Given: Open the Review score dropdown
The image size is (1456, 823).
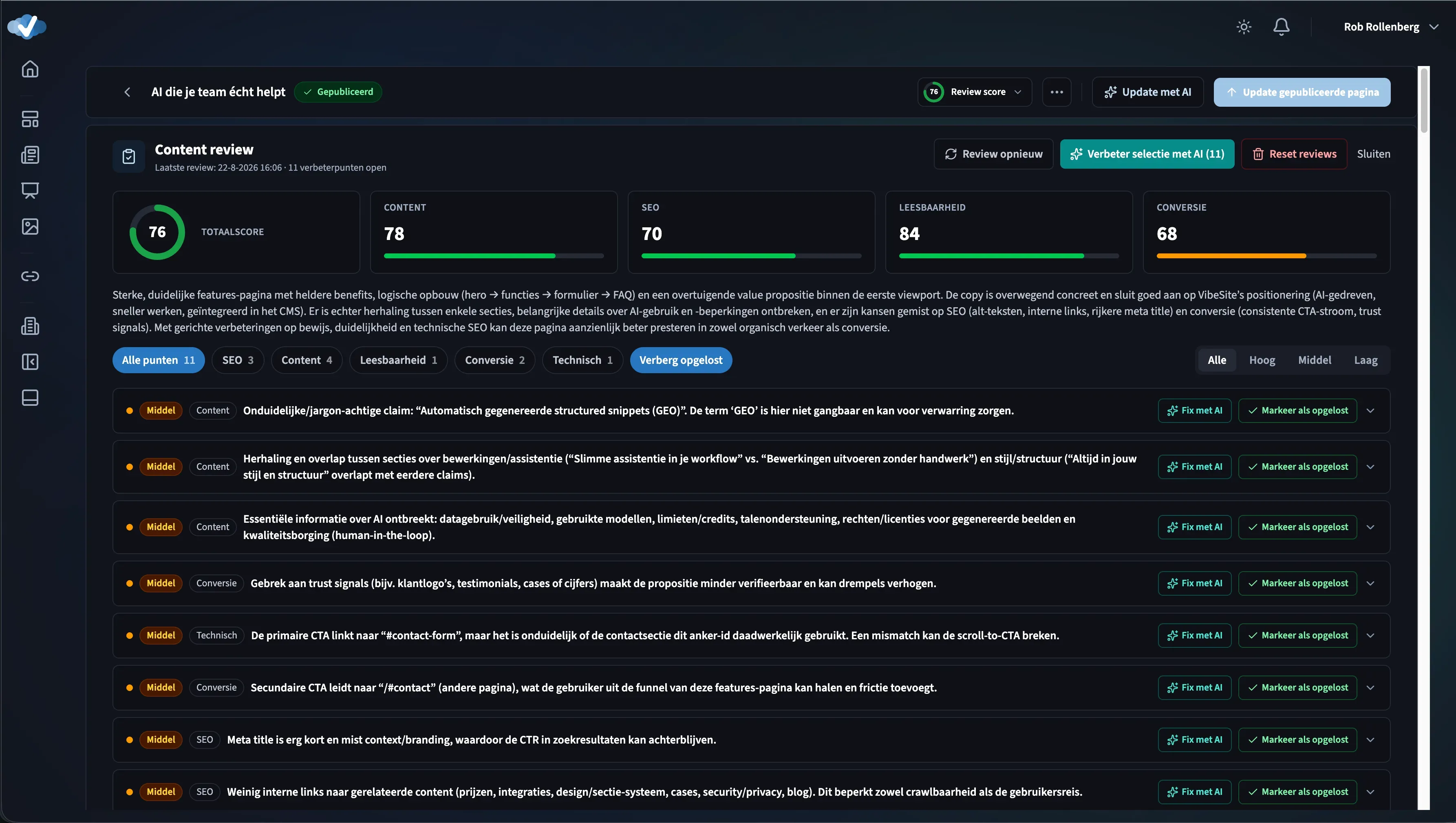Looking at the screenshot, I should coord(974,92).
